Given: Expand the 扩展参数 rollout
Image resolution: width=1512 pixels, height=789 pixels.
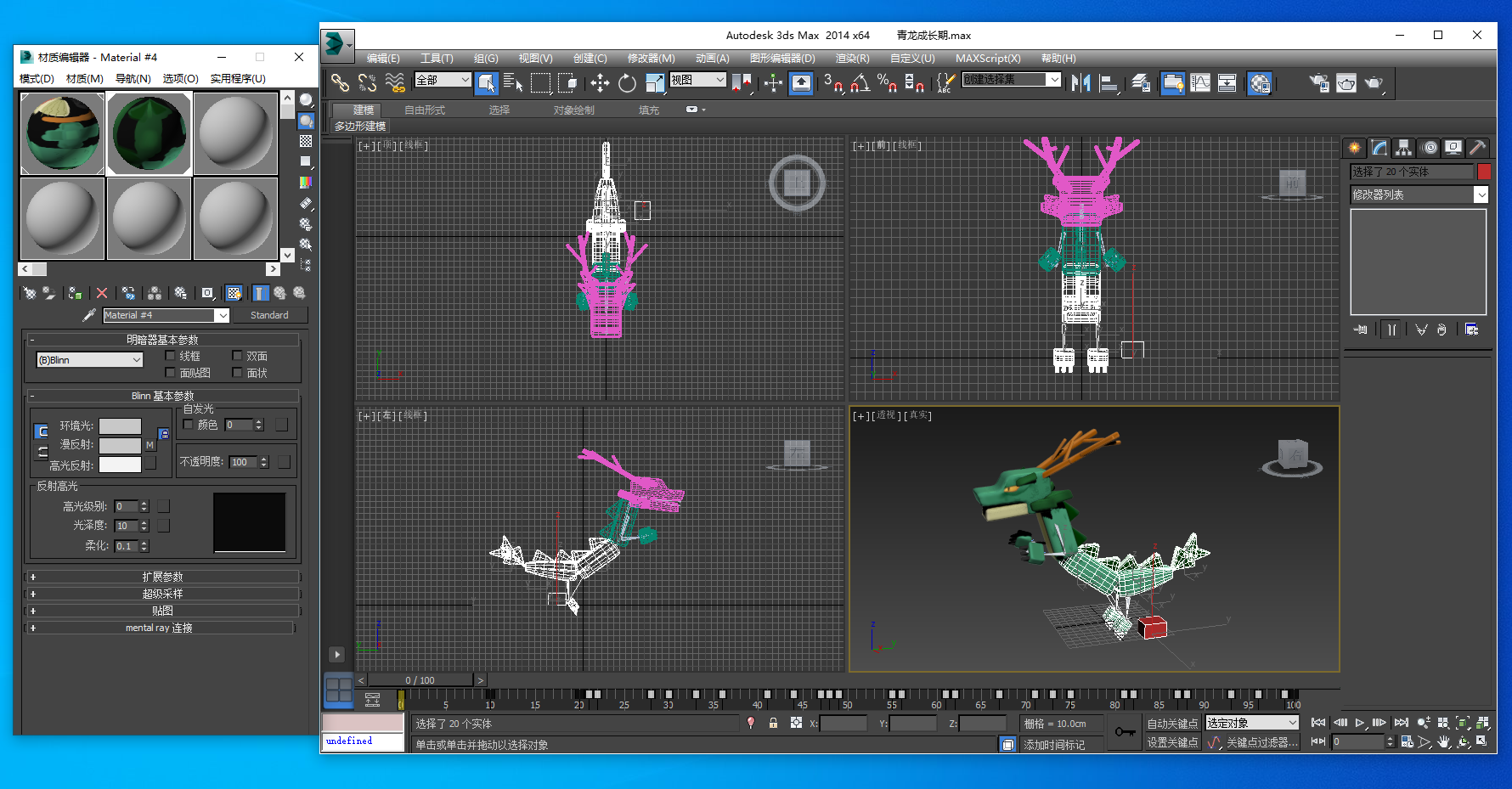Looking at the screenshot, I should coord(162,577).
